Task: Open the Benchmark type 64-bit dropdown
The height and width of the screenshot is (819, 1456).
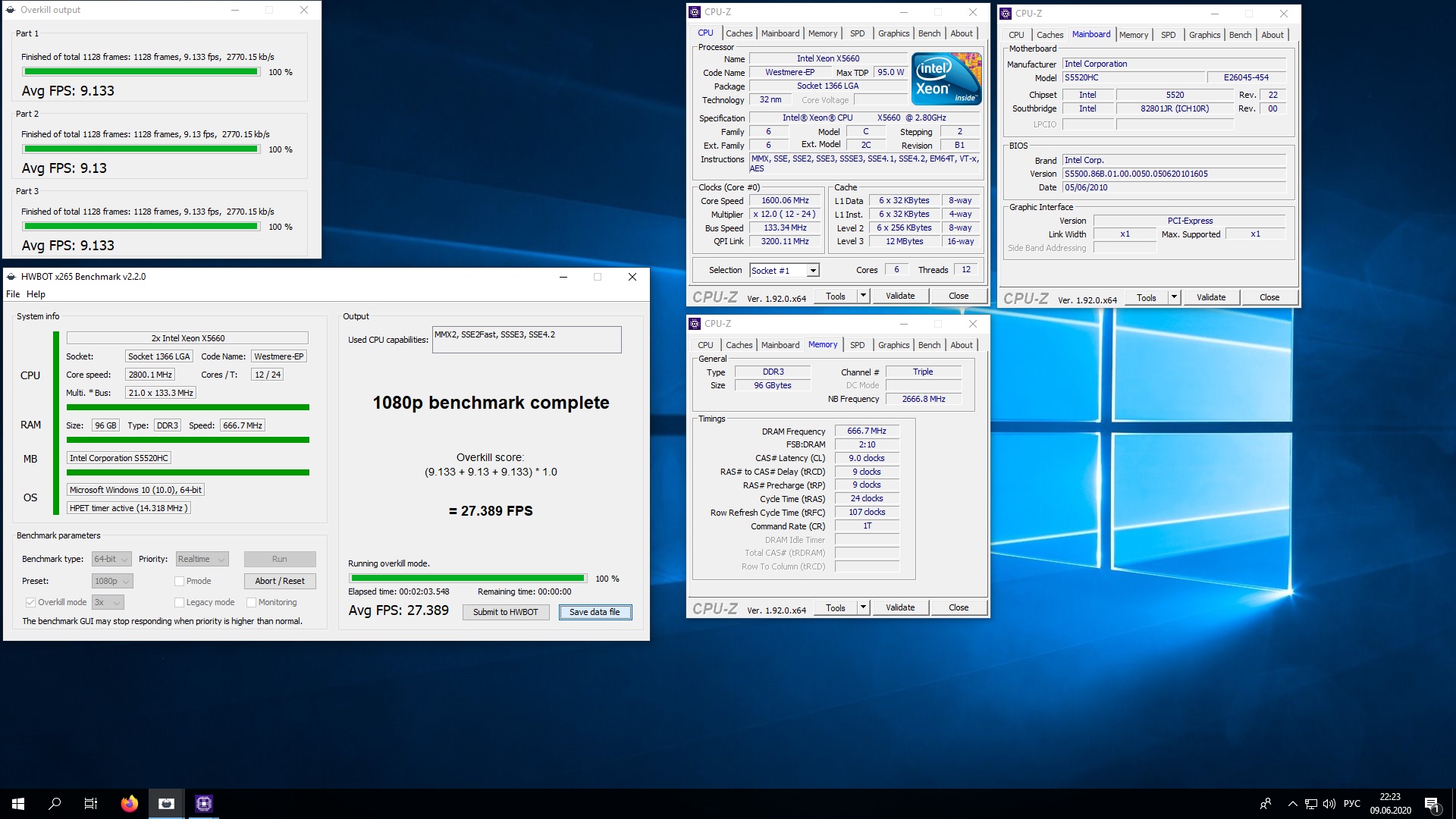Action: [111, 560]
